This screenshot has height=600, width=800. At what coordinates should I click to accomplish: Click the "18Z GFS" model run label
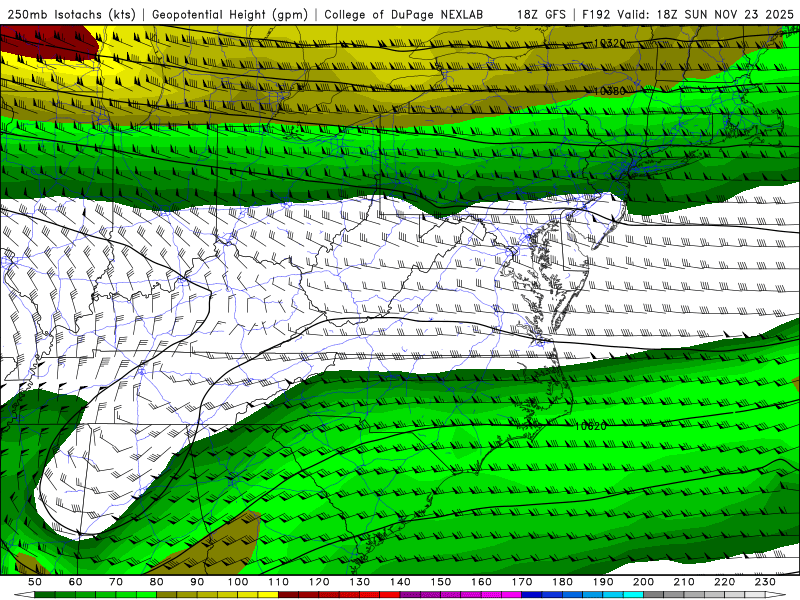pyautogui.click(x=541, y=15)
